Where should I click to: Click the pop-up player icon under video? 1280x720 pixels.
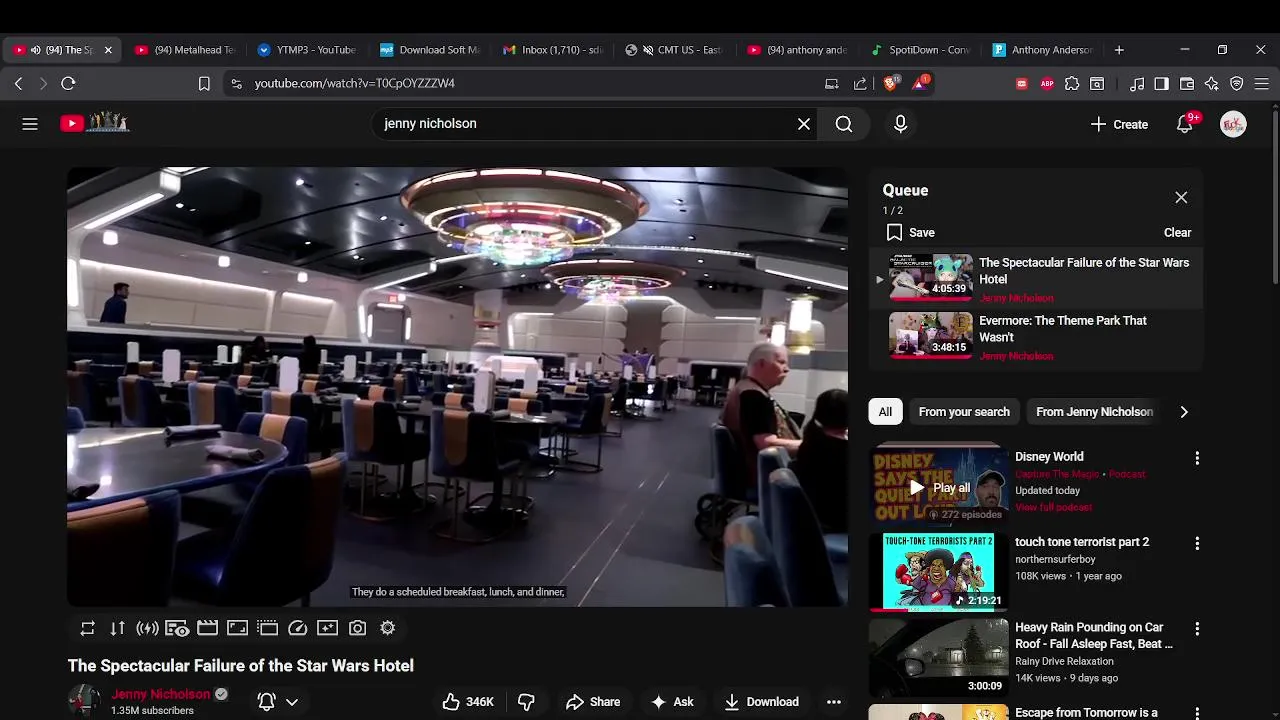tap(268, 628)
